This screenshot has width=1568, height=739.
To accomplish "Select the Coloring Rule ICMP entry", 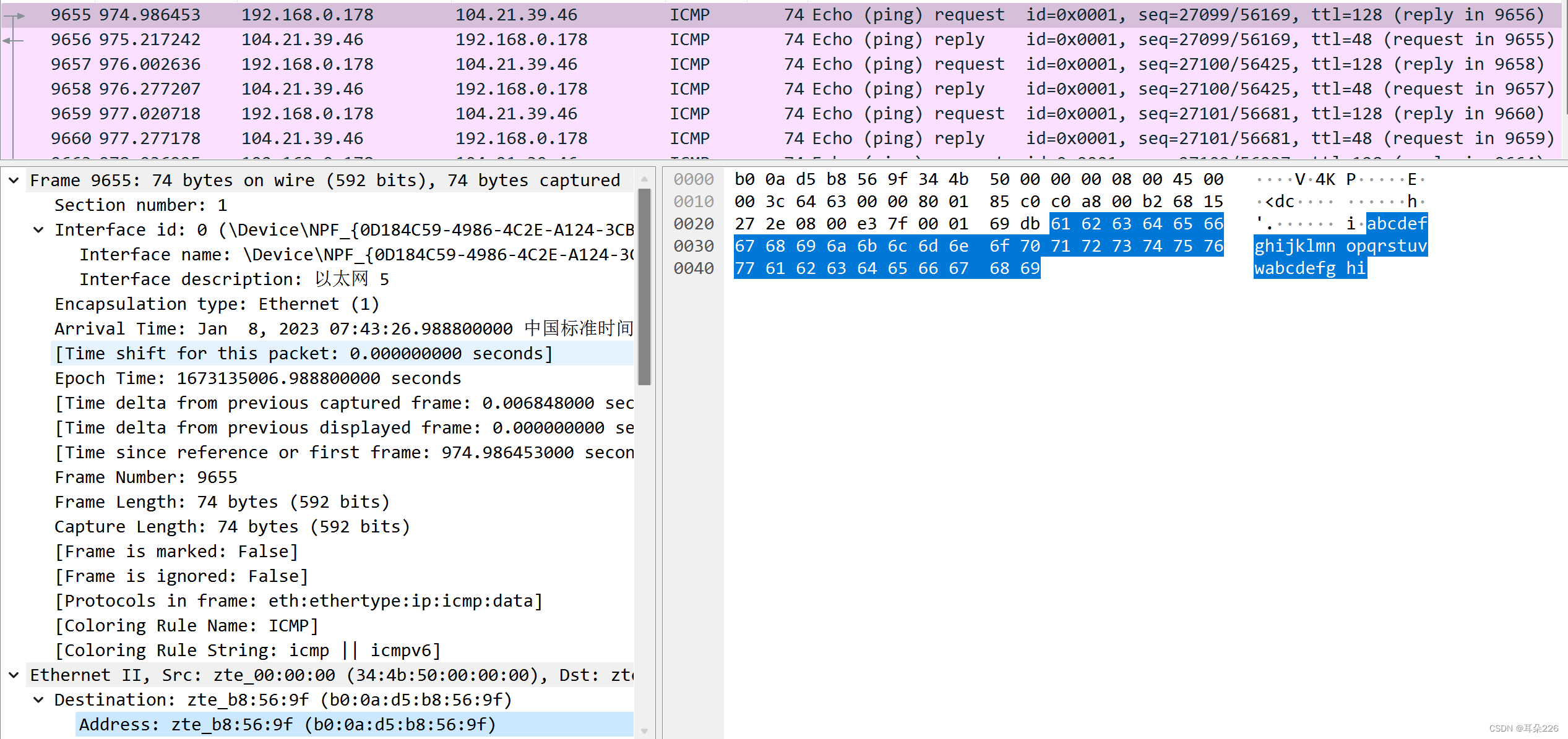I will point(175,625).
